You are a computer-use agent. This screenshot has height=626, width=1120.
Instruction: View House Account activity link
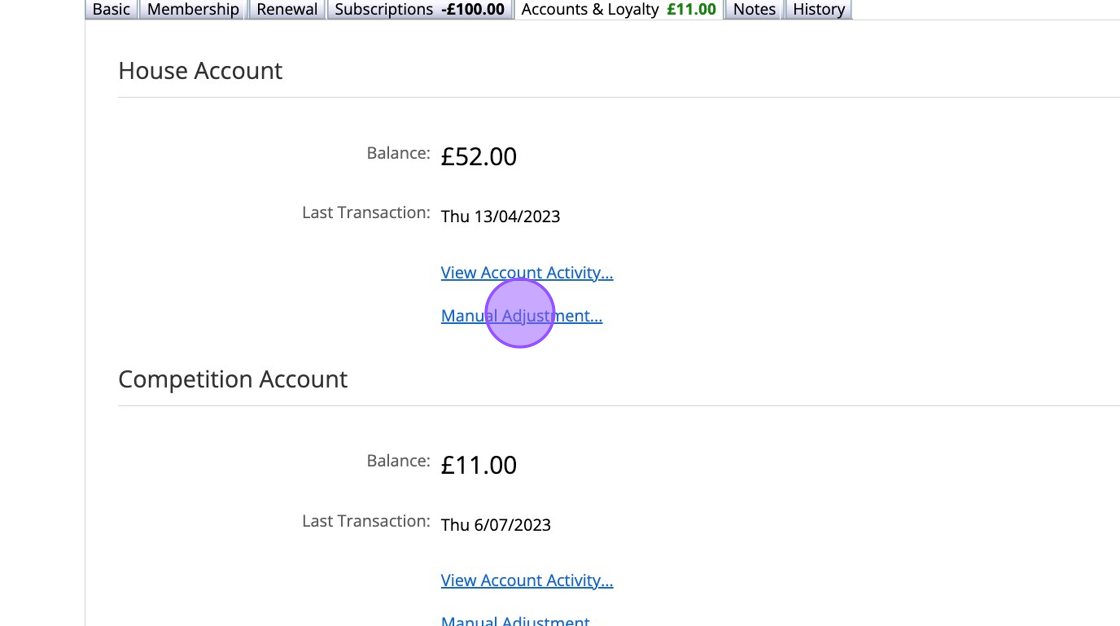click(526, 272)
